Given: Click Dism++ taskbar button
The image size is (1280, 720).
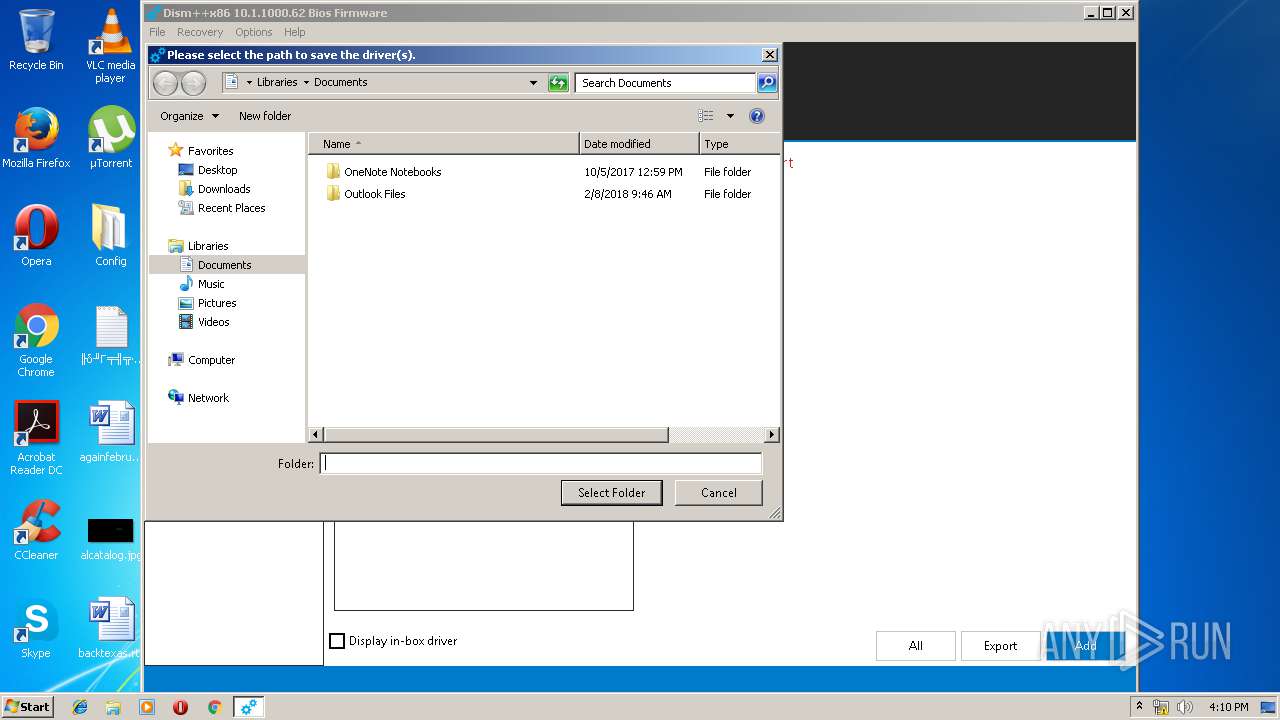Looking at the screenshot, I should pyautogui.click(x=248, y=707).
